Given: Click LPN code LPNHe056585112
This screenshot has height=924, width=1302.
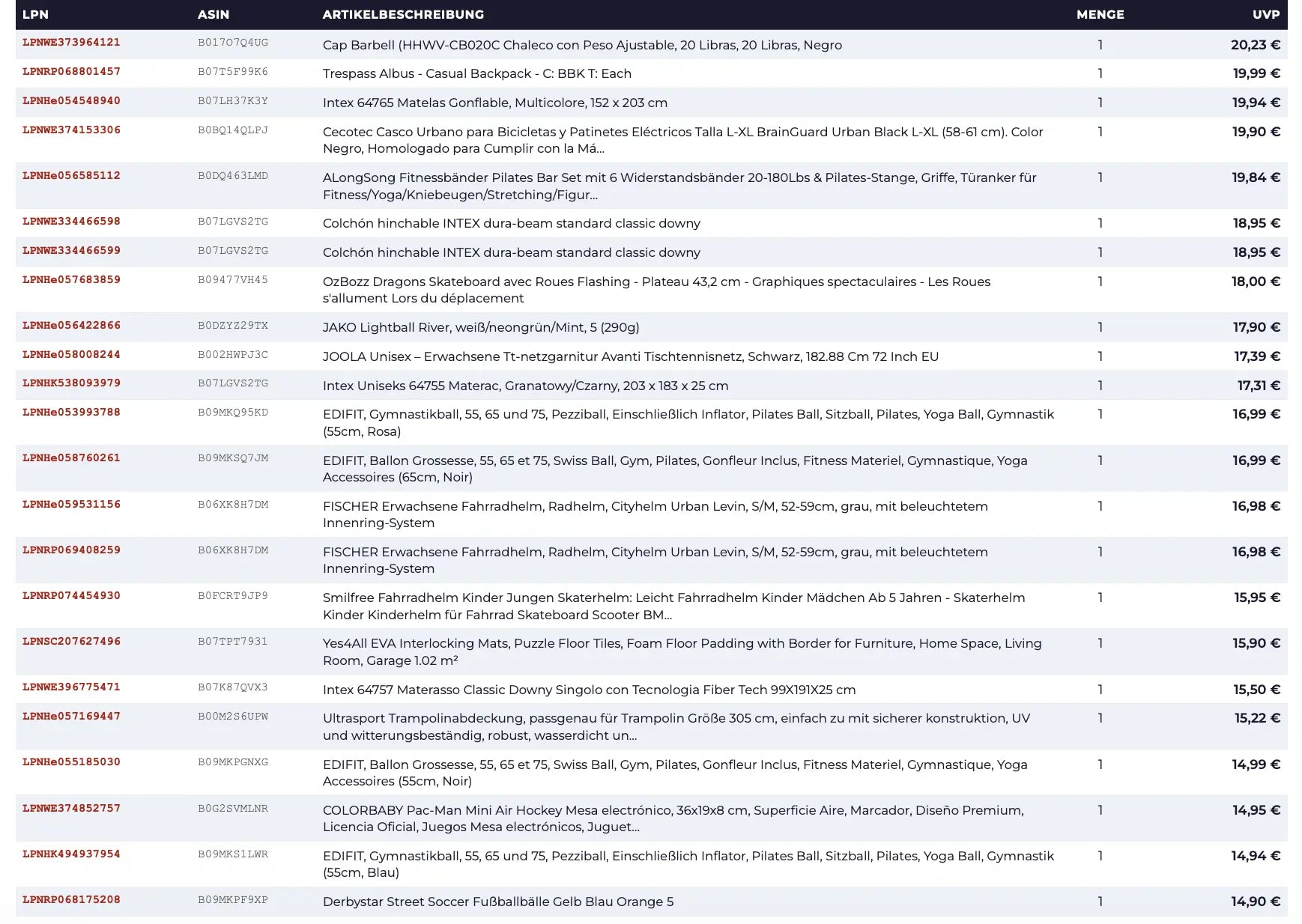Looking at the screenshot, I should click(71, 176).
